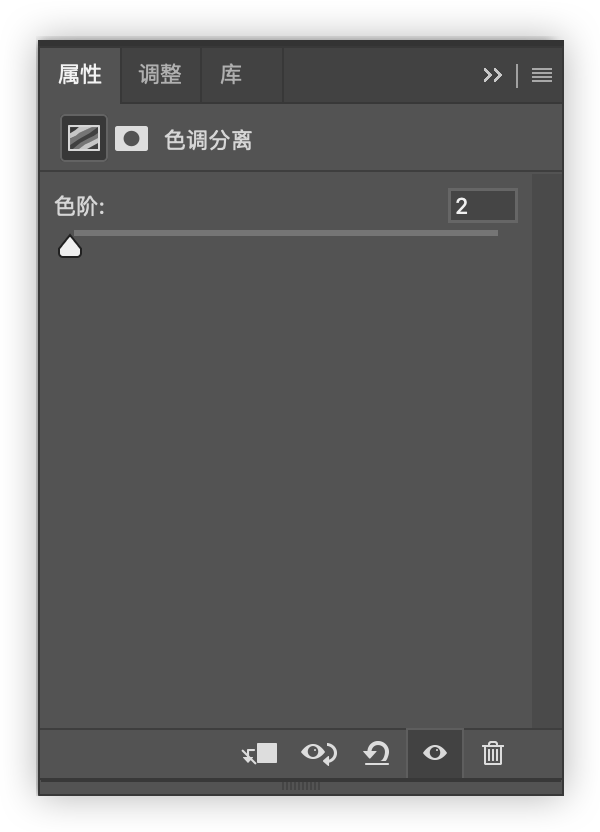Click the 色阶 slider handle
Screen dimensions: 600x832
pos(69,247)
